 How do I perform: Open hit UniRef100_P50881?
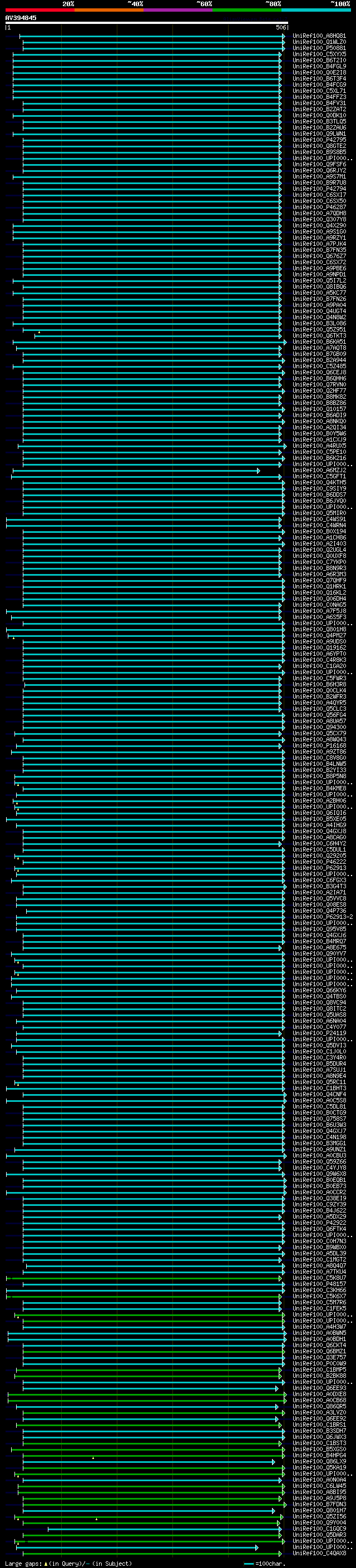[319, 48]
